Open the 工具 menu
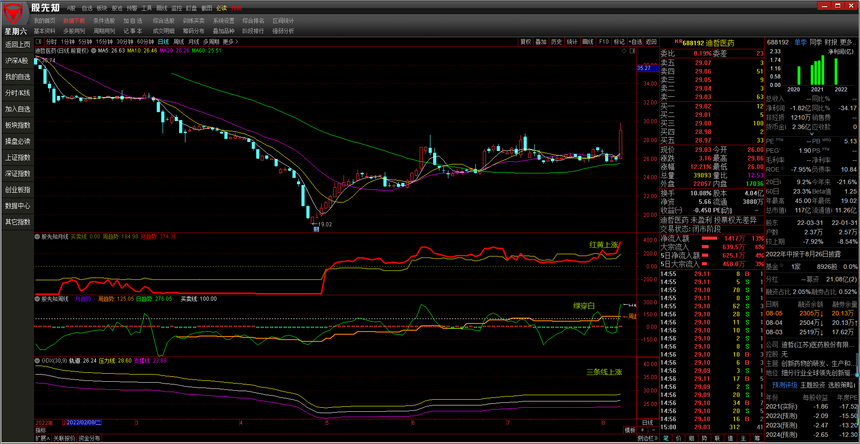This screenshot has height=444, width=860. pyautogui.click(x=146, y=9)
